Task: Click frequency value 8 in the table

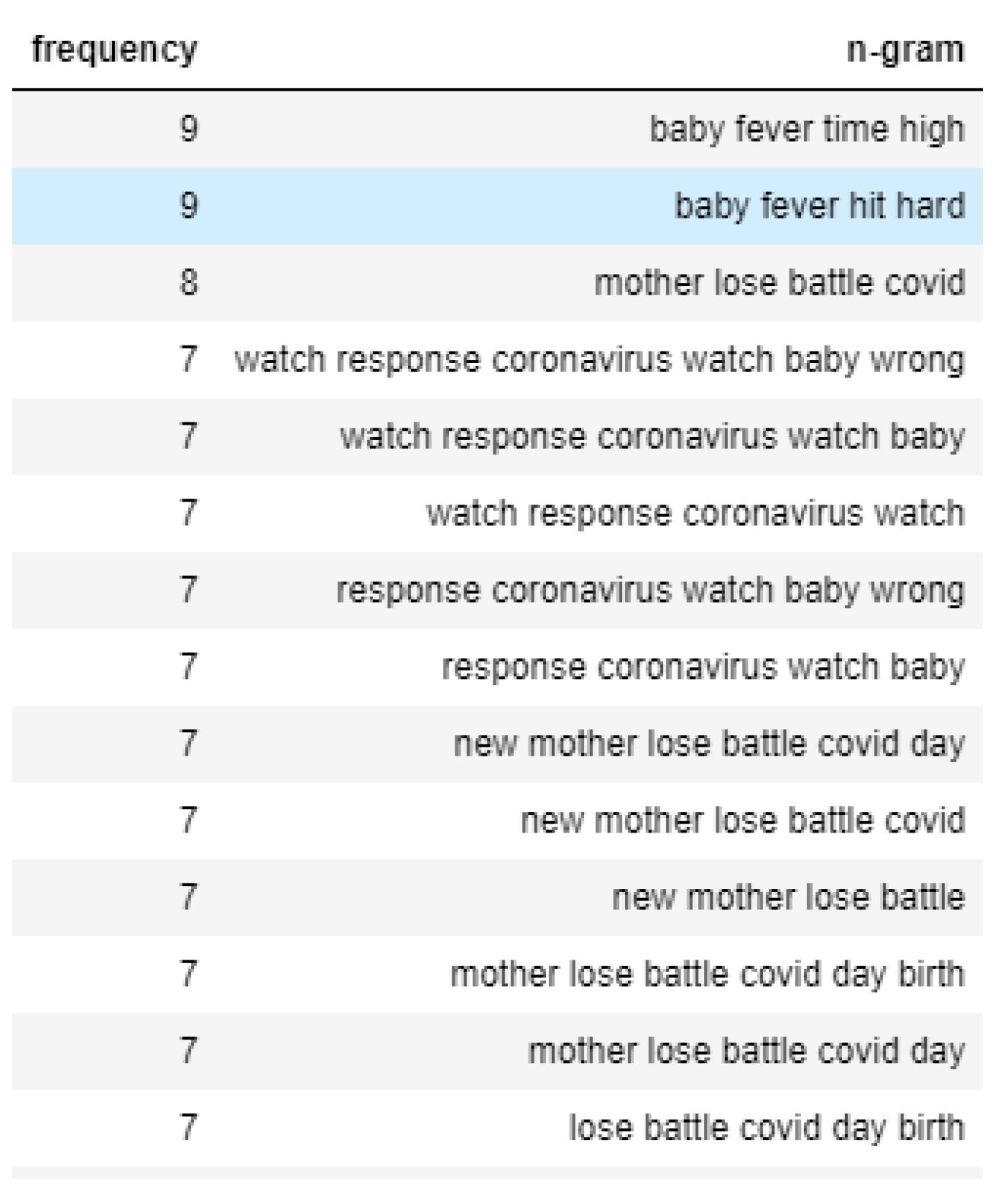Action: pyautogui.click(x=189, y=283)
